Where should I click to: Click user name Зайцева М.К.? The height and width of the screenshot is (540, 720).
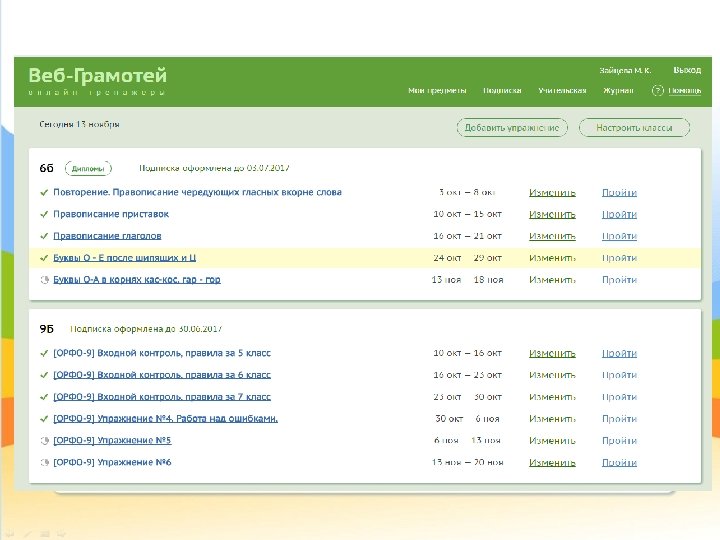point(625,70)
